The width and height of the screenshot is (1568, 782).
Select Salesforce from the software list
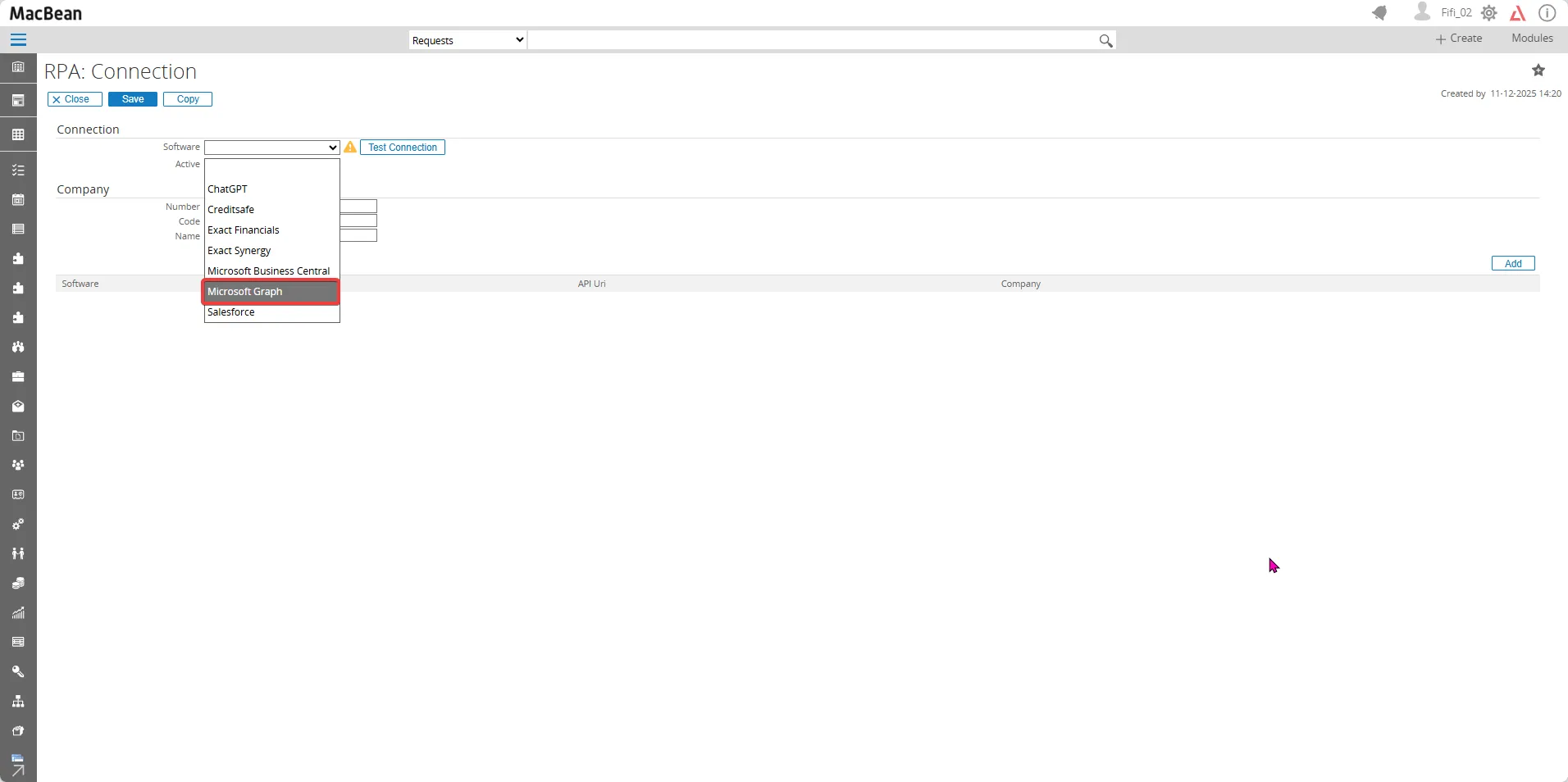tap(232, 312)
